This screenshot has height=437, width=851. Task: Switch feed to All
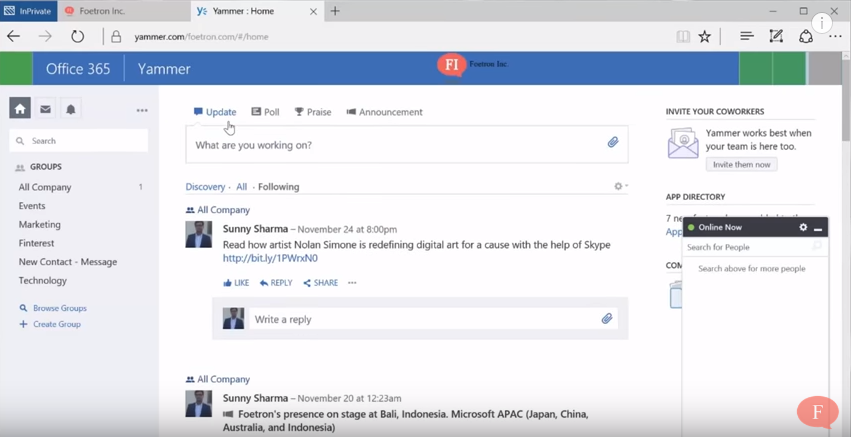click(242, 187)
